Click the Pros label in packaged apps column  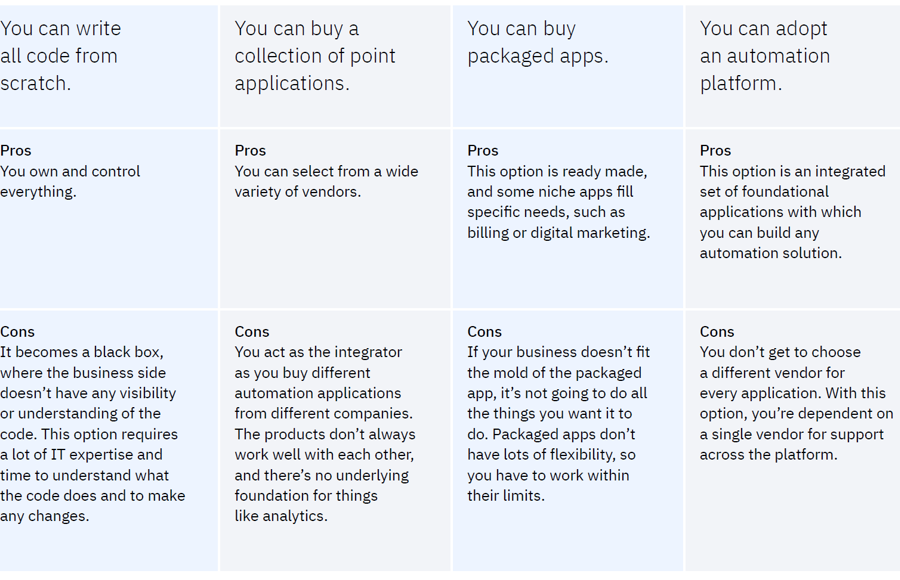(x=483, y=150)
